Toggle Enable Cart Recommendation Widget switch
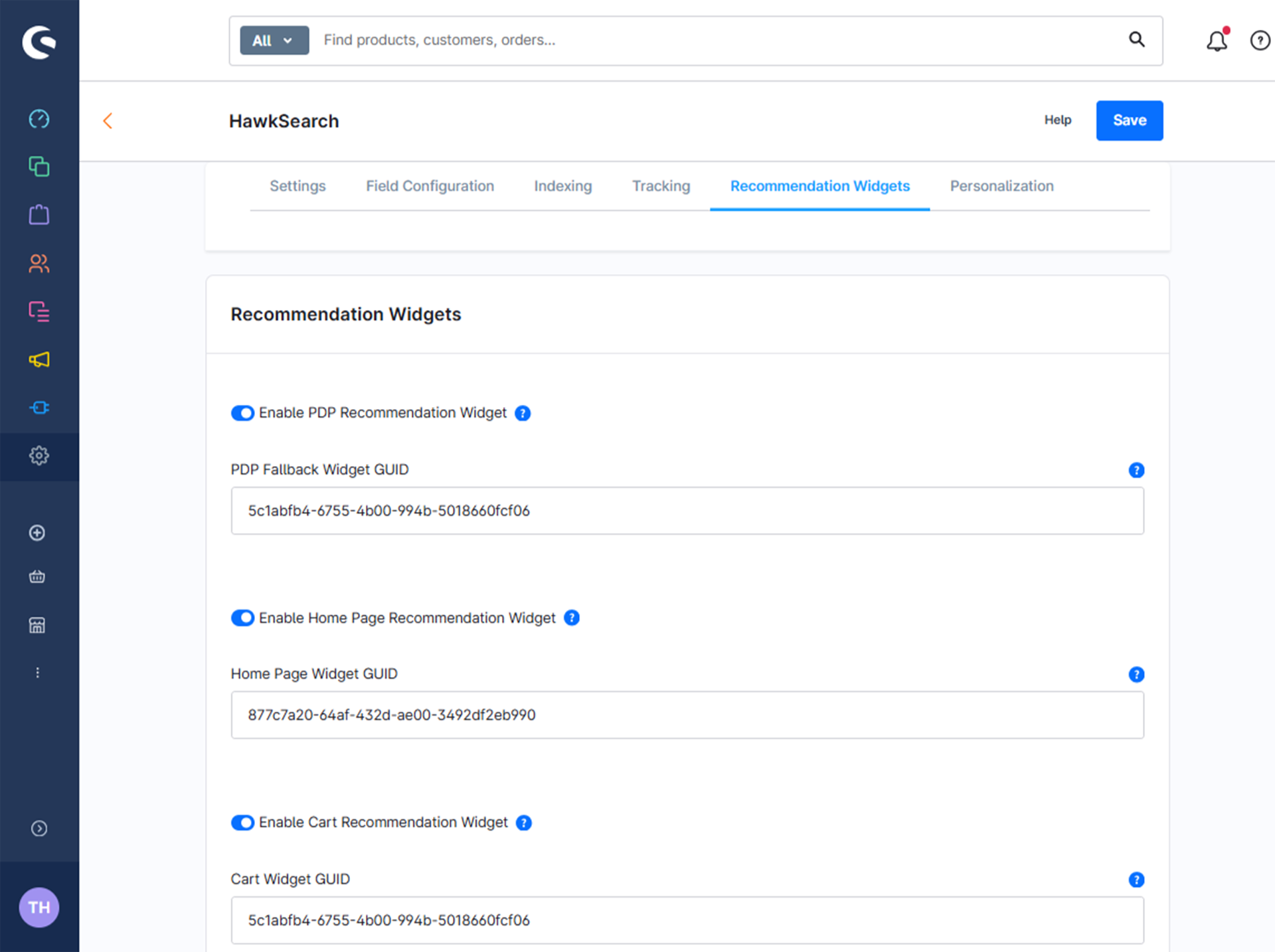This screenshot has height=952, width=1275. pyautogui.click(x=242, y=823)
